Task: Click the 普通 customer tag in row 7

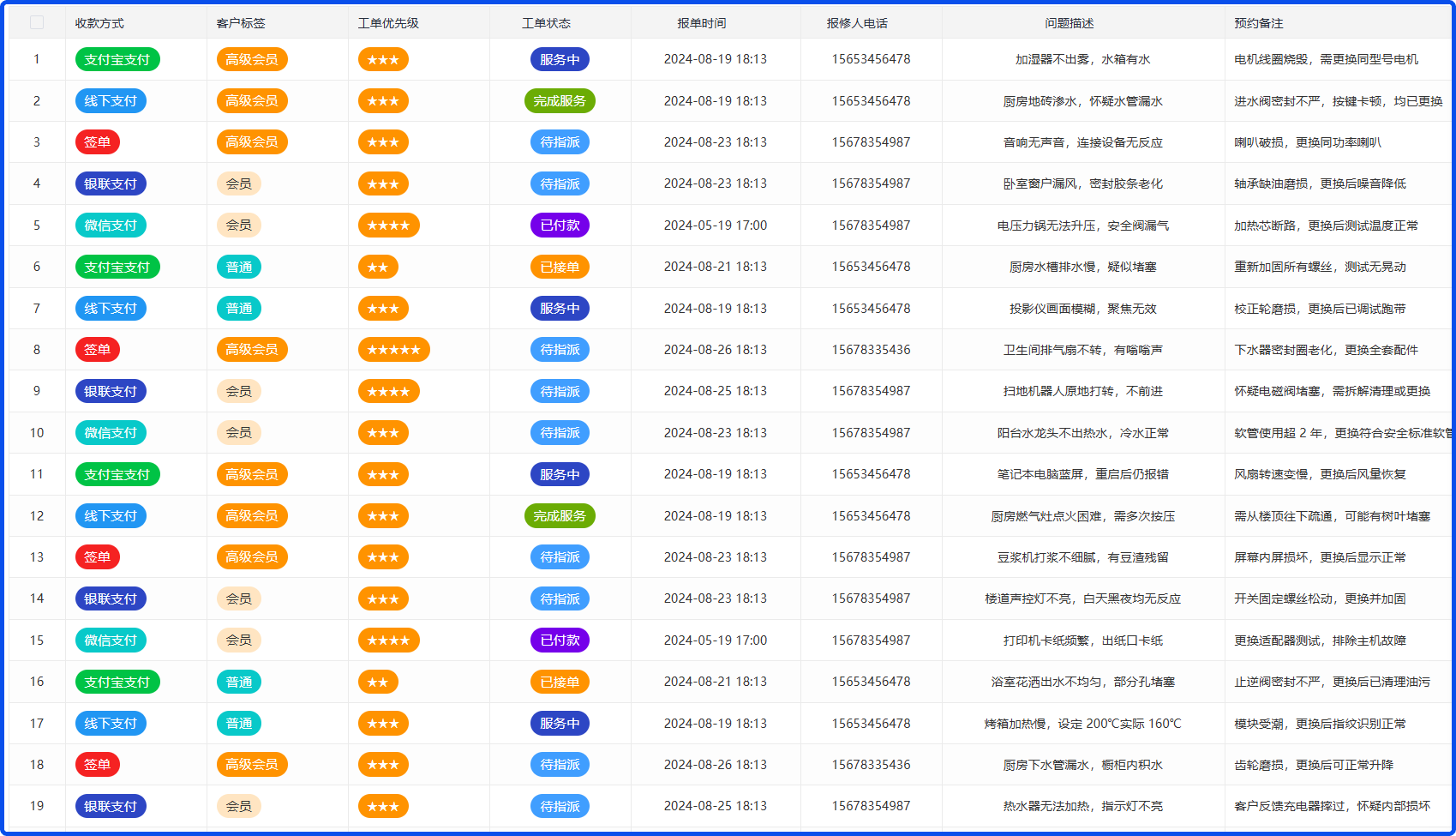Action: coord(238,309)
